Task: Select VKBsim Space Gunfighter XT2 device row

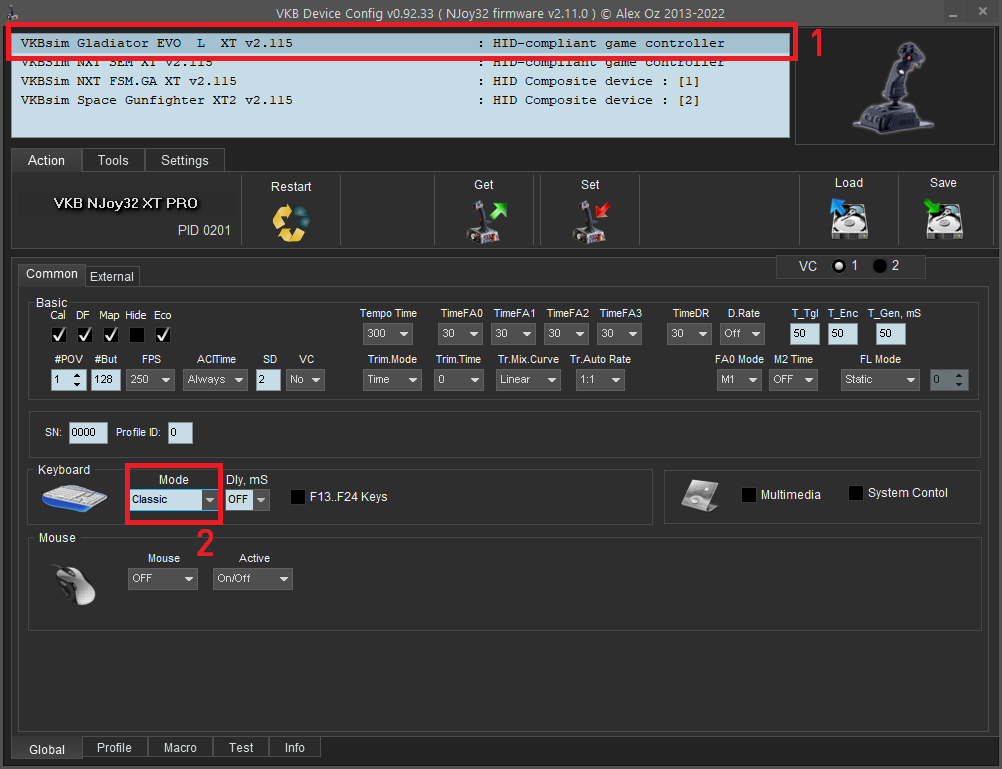Action: click(401, 100)
